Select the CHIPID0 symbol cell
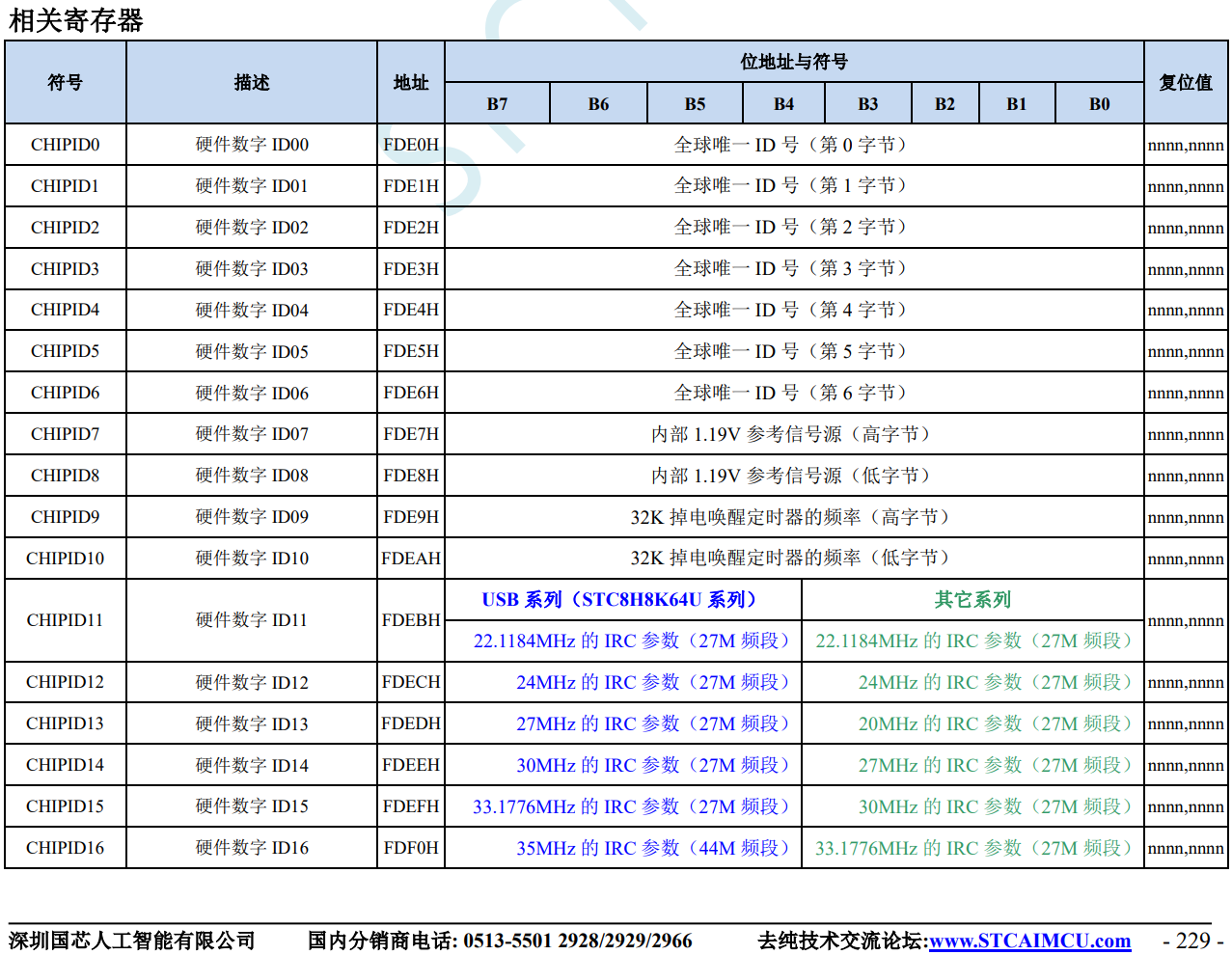Screen dimensions: 1232x955 [66, 145]
